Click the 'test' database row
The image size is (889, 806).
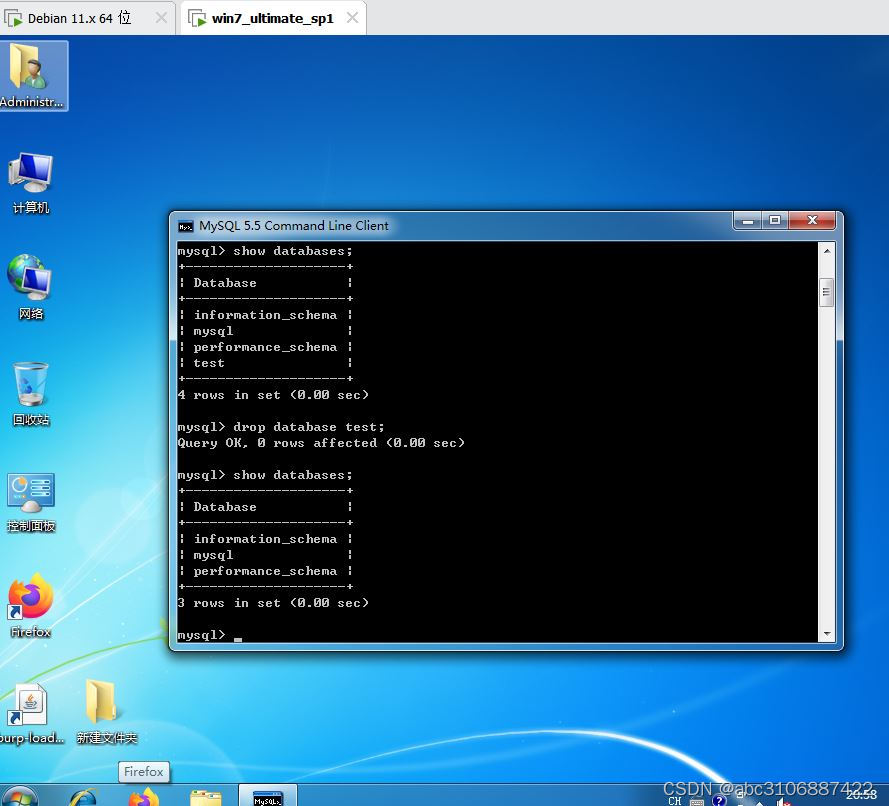tap(265, 363)
